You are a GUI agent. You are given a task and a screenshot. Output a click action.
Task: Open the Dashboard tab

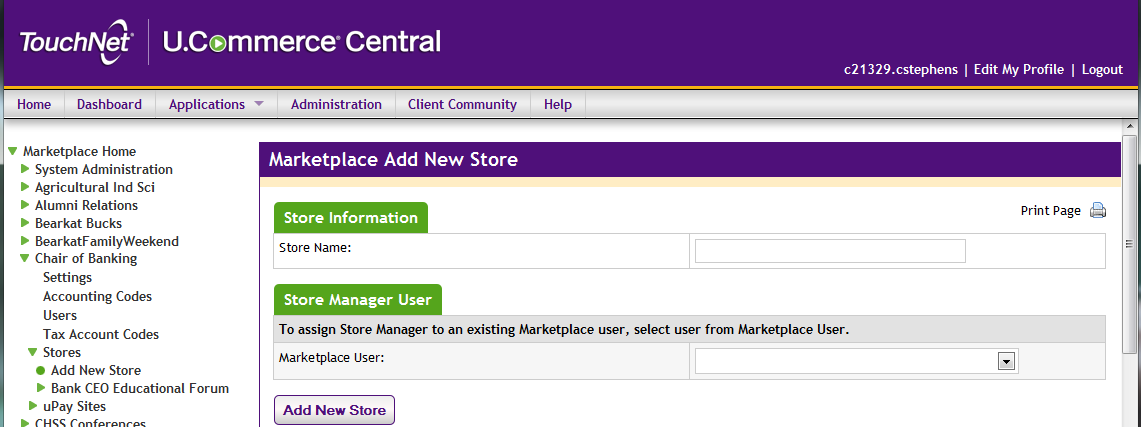pyautogui.click(x=109, y=104)
